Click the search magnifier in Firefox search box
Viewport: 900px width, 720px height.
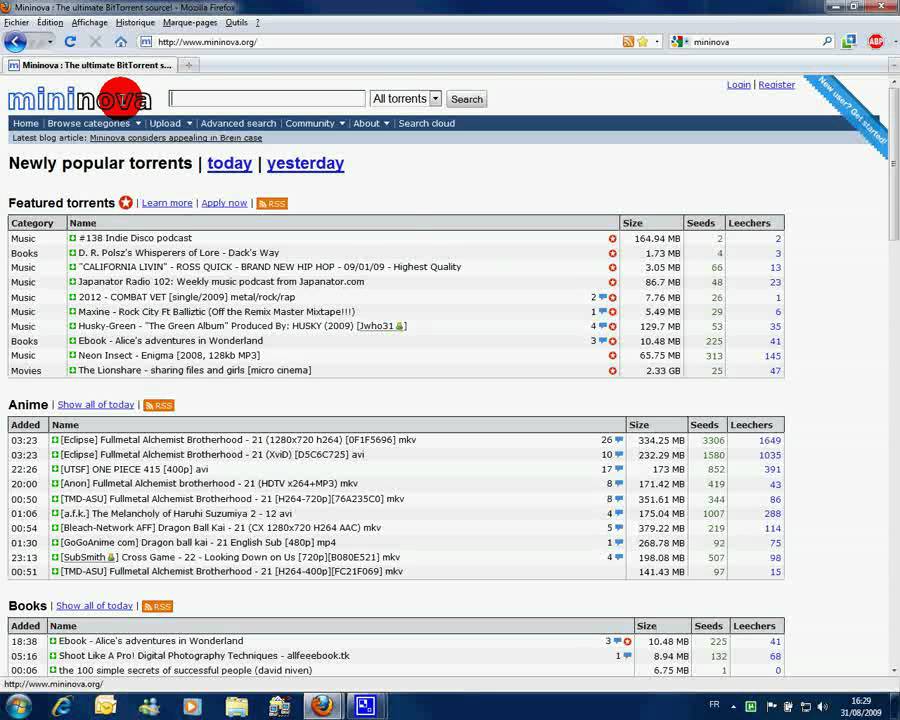[x=827, y=41]
